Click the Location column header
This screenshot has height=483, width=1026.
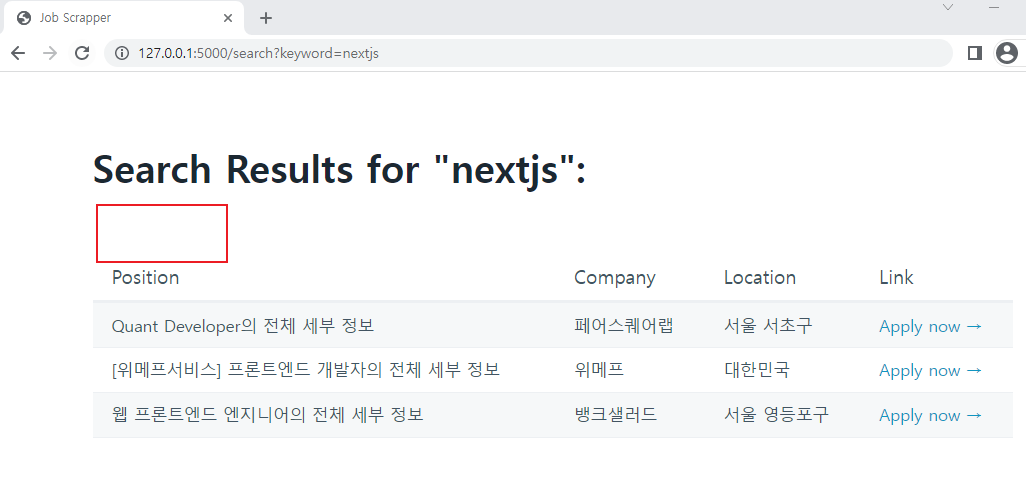pos(760,277)
